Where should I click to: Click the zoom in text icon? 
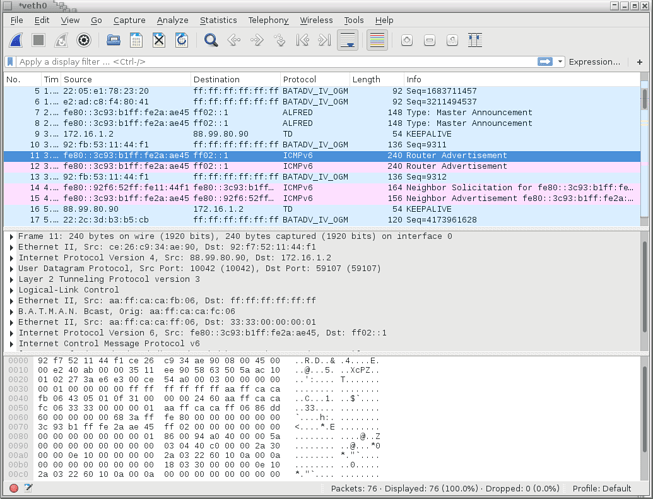click(407, 40)
